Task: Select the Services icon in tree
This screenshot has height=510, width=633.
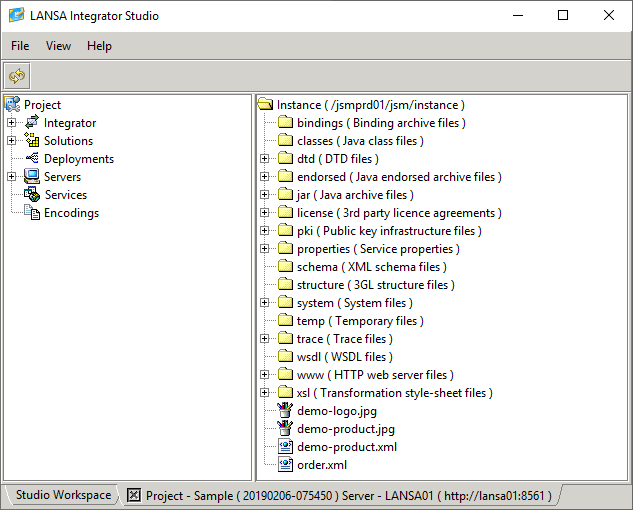Action: tap(32, 195)
